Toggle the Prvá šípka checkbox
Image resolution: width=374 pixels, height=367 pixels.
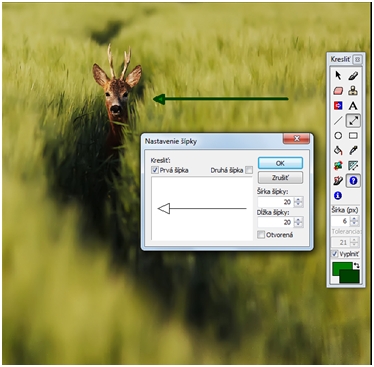click(x=155, y=170)
